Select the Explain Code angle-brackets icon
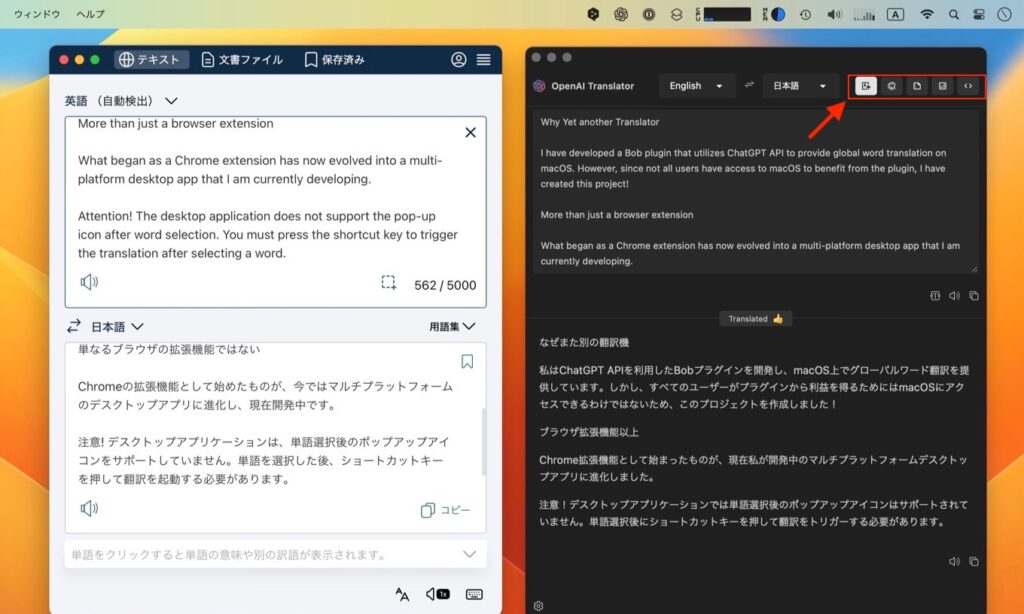Viewport: 1024px width, 614px height. point(969,86)
